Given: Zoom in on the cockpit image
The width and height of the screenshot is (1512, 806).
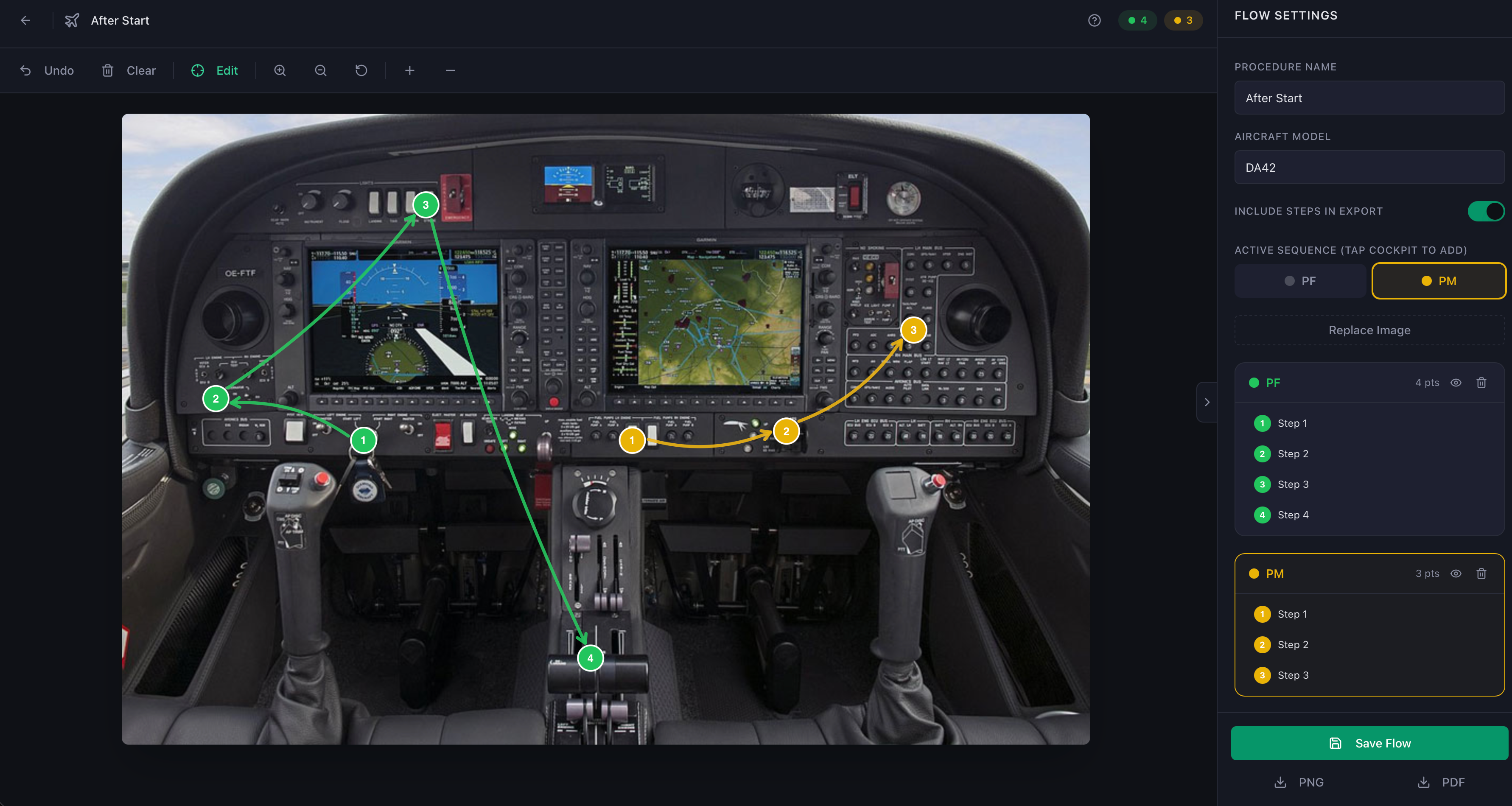Looking at the screenshot, I should [x=280, y=70].
